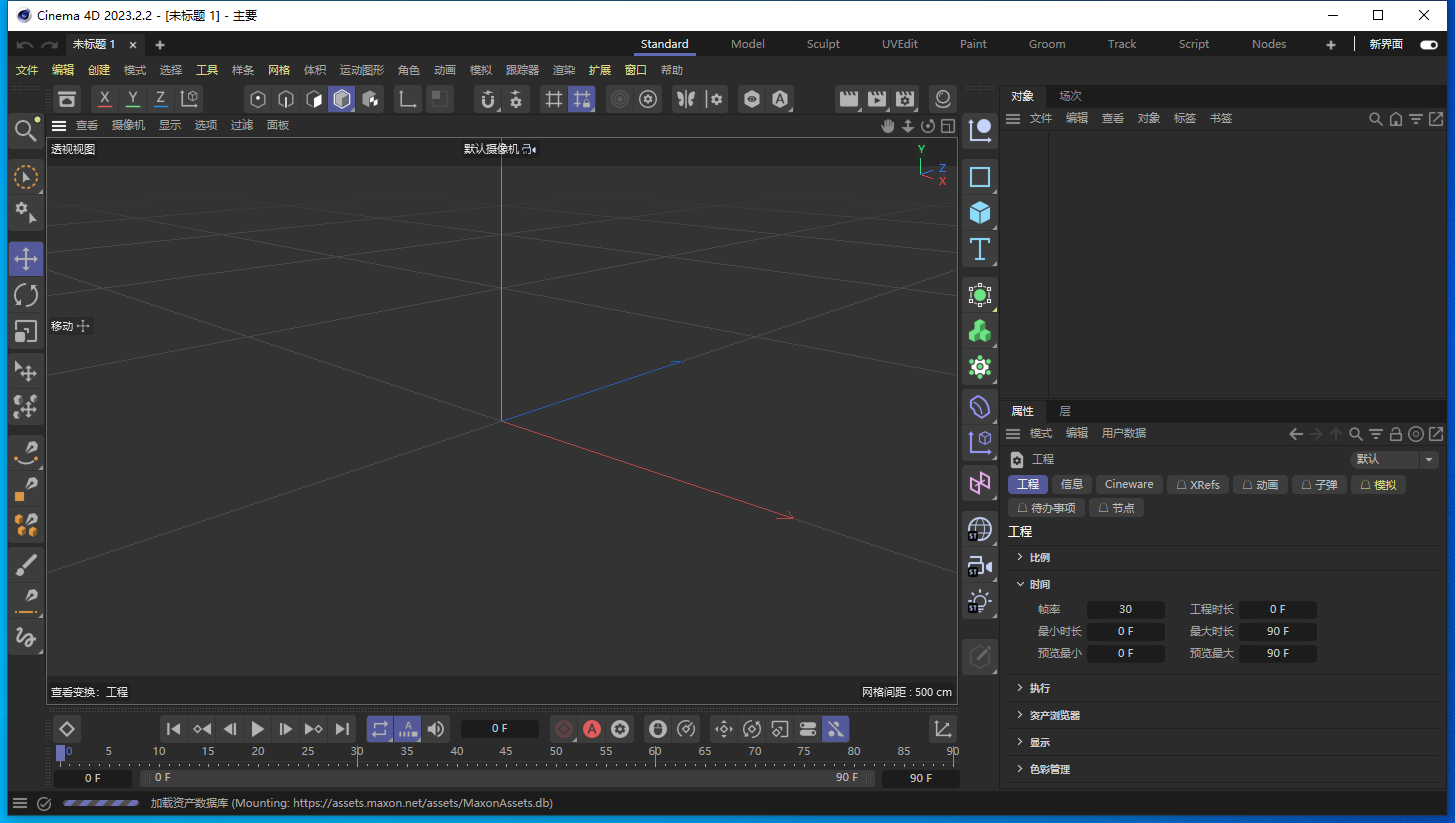
Task: Enable automatic keyframing with the red A button
Action: [x=592, y=729]
